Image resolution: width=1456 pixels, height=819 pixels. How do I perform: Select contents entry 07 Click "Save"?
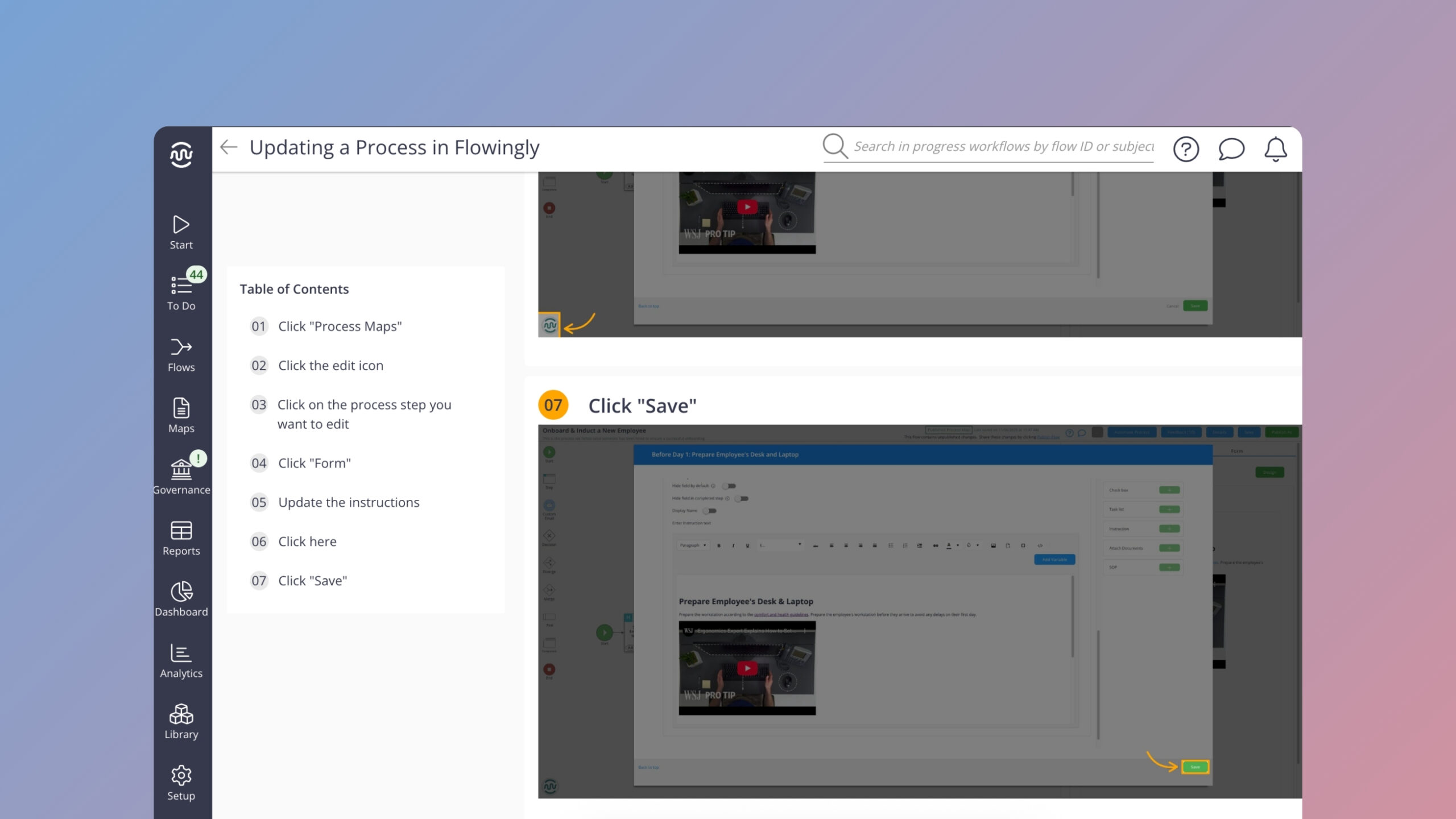pos(312,581)
